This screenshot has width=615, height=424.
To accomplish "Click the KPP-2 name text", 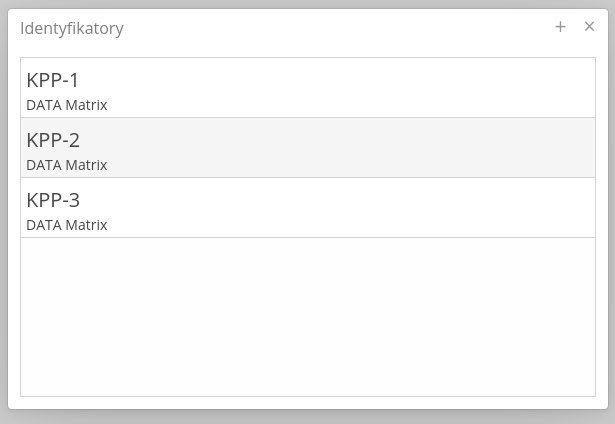I will pos(53,140).
